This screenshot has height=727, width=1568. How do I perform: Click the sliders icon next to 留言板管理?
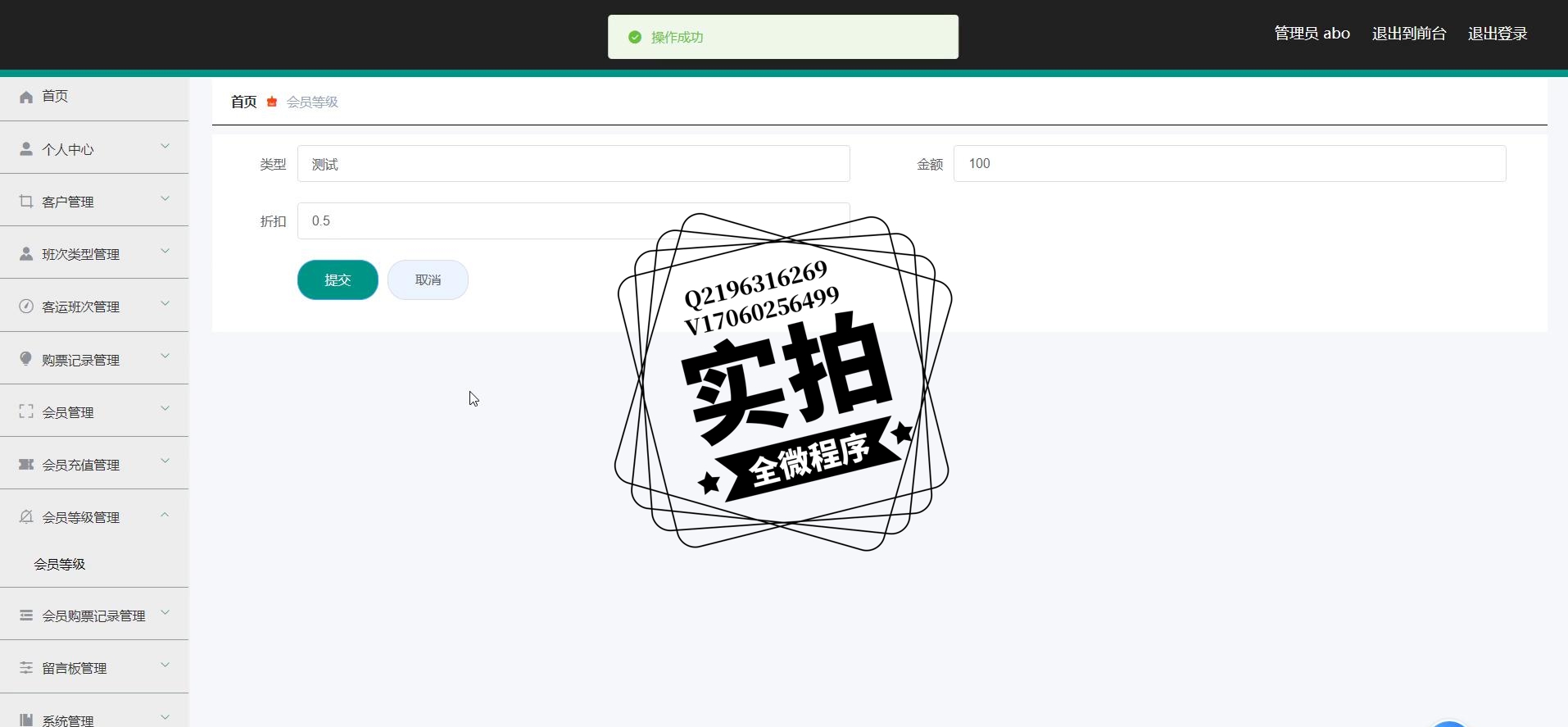(x=26, y=667)
